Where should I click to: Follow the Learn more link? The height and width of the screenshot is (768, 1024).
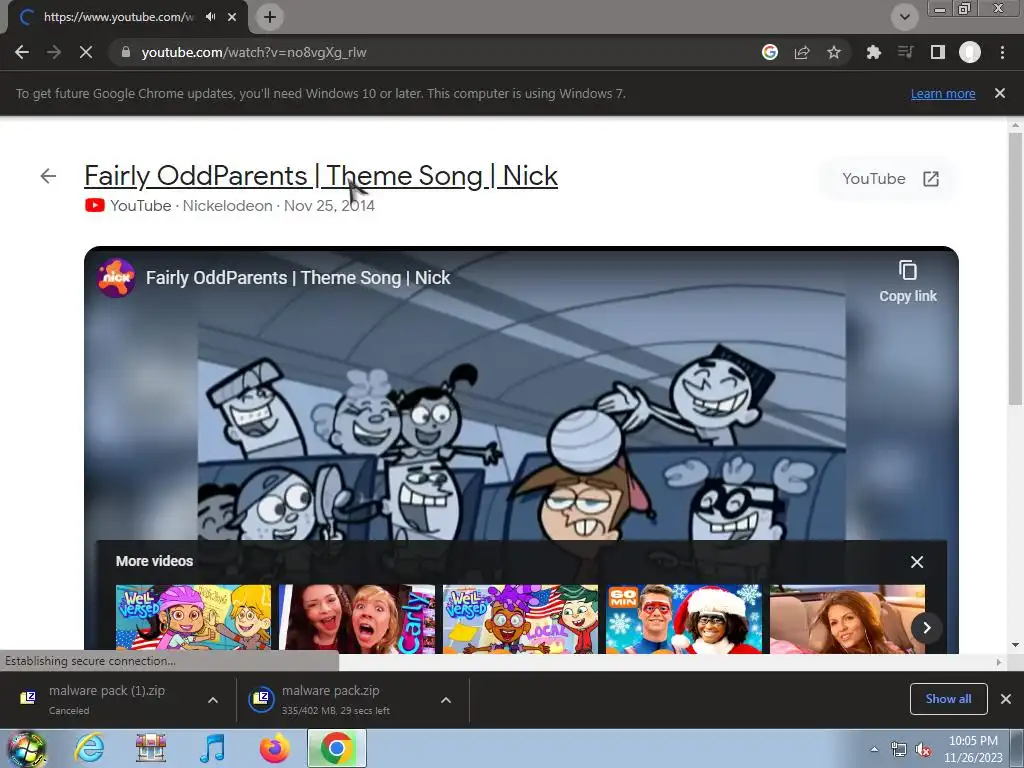tap(943, 93)
